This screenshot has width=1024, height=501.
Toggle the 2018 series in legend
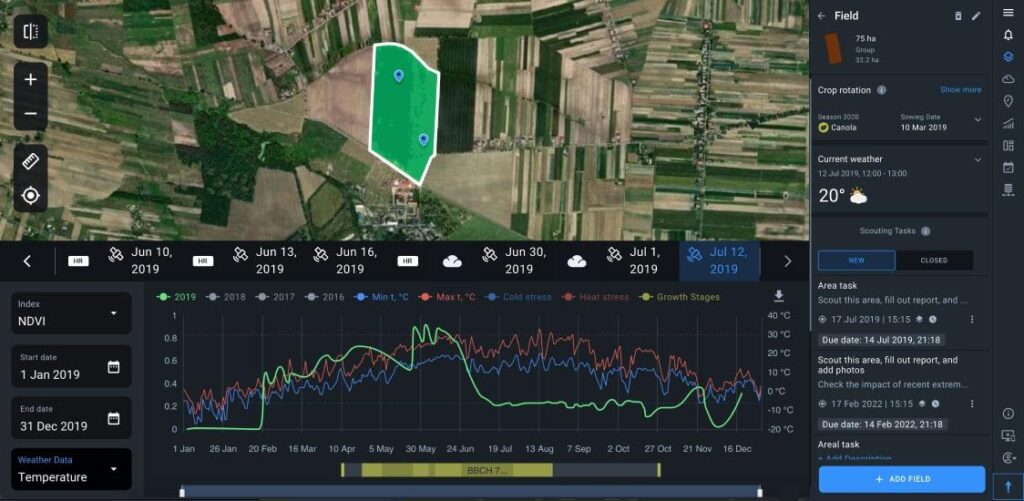coord(225,297)
